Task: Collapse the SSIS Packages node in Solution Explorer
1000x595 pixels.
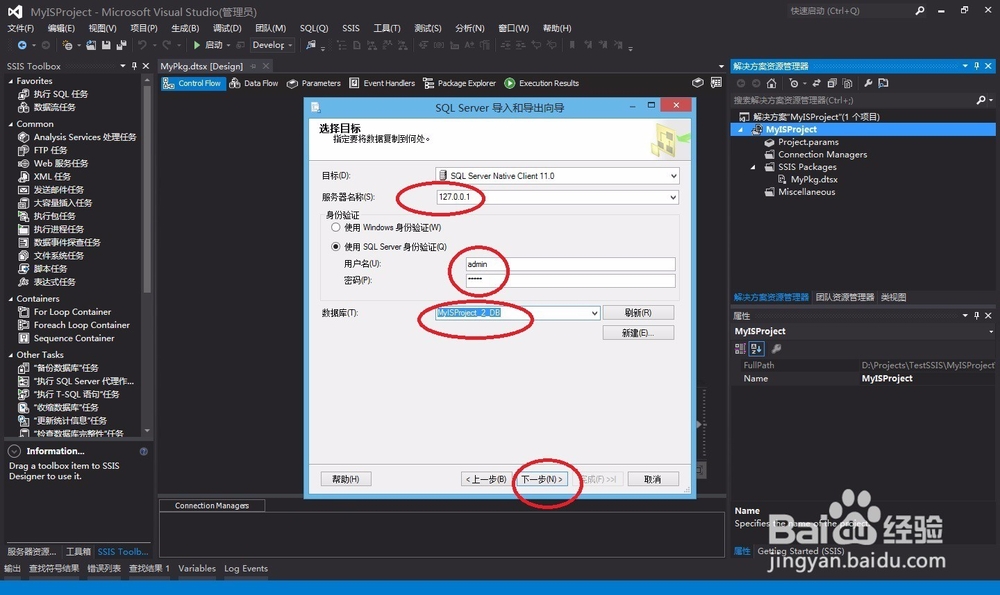Action: [753, 167]
